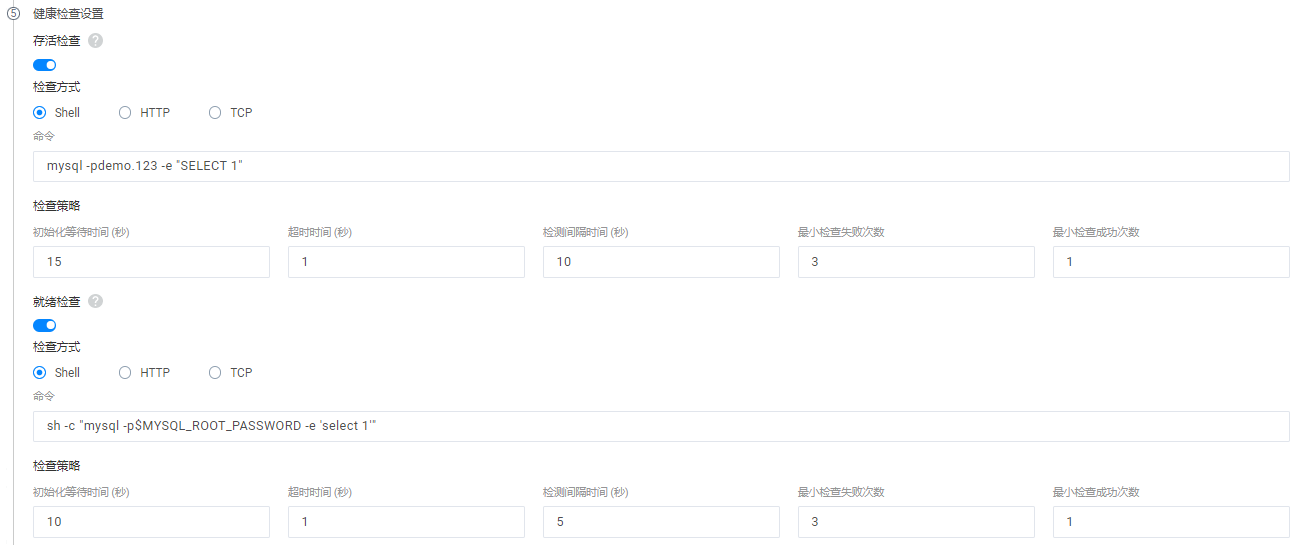
Task: Edit liveness 初始化等等时间 field showing 15
Action: (x=151, y=262)
